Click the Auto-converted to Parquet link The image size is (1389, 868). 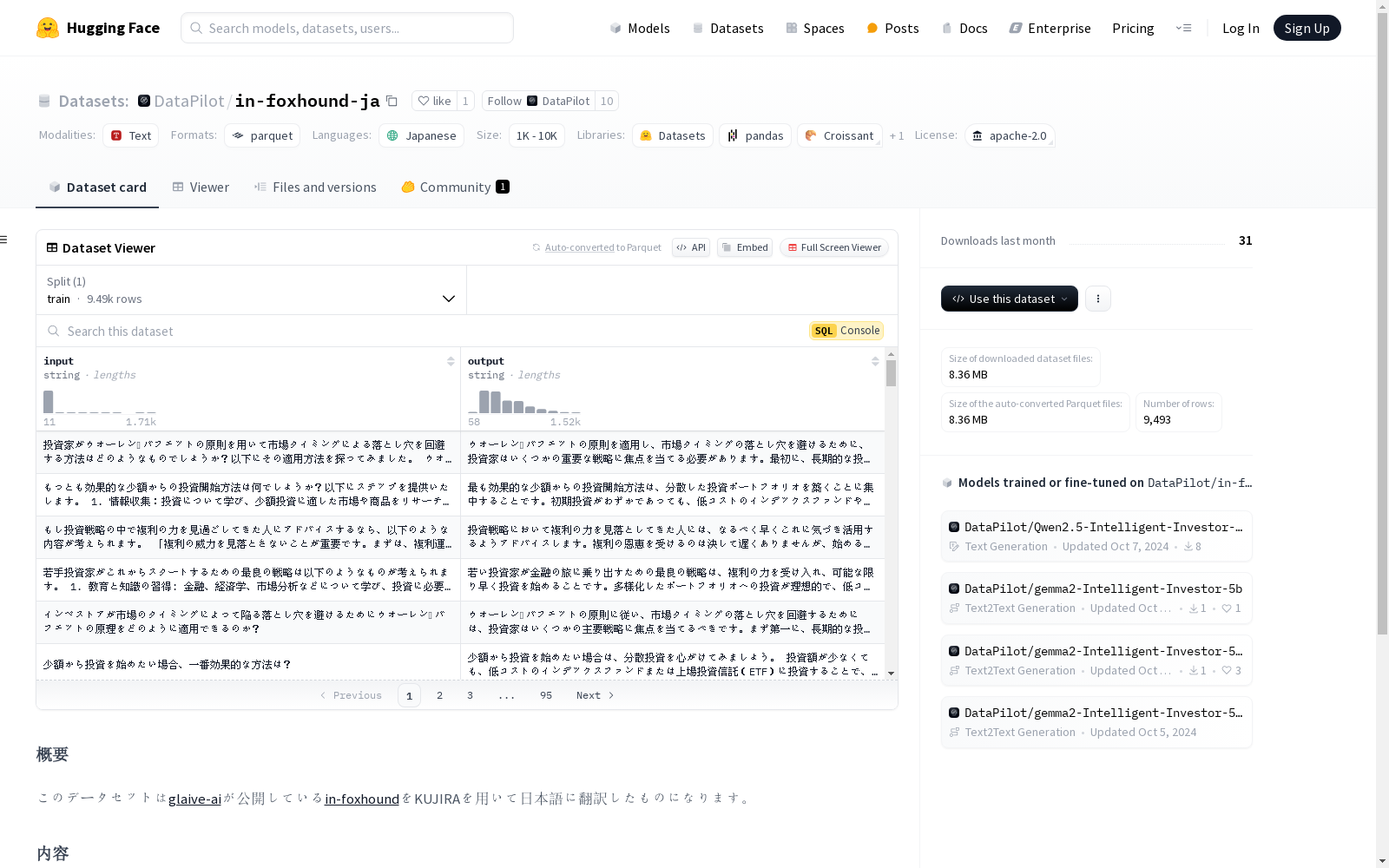pos(597,247)
